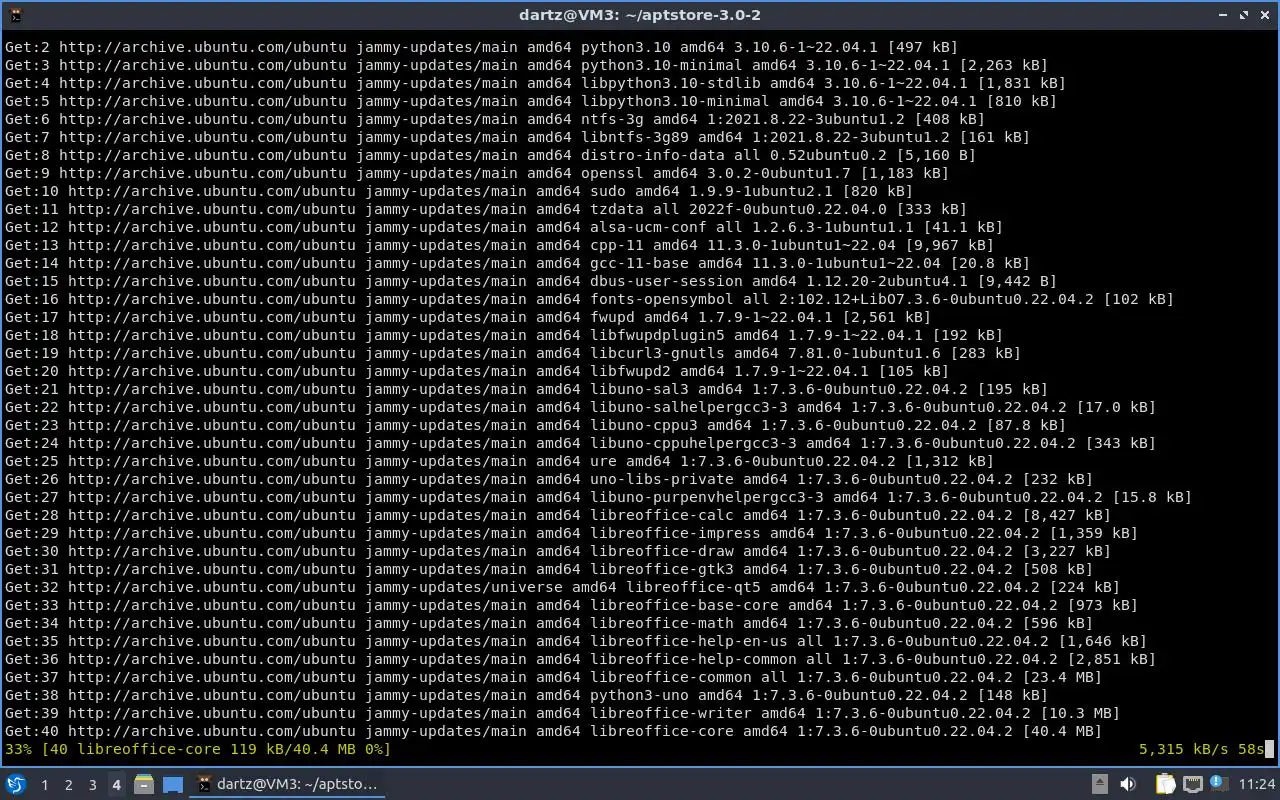Image resolution: width=1280 pixels, height=800 pixels.
Task: Click the Get:39 libreoffice-writer line
Action: pos(562,713)
